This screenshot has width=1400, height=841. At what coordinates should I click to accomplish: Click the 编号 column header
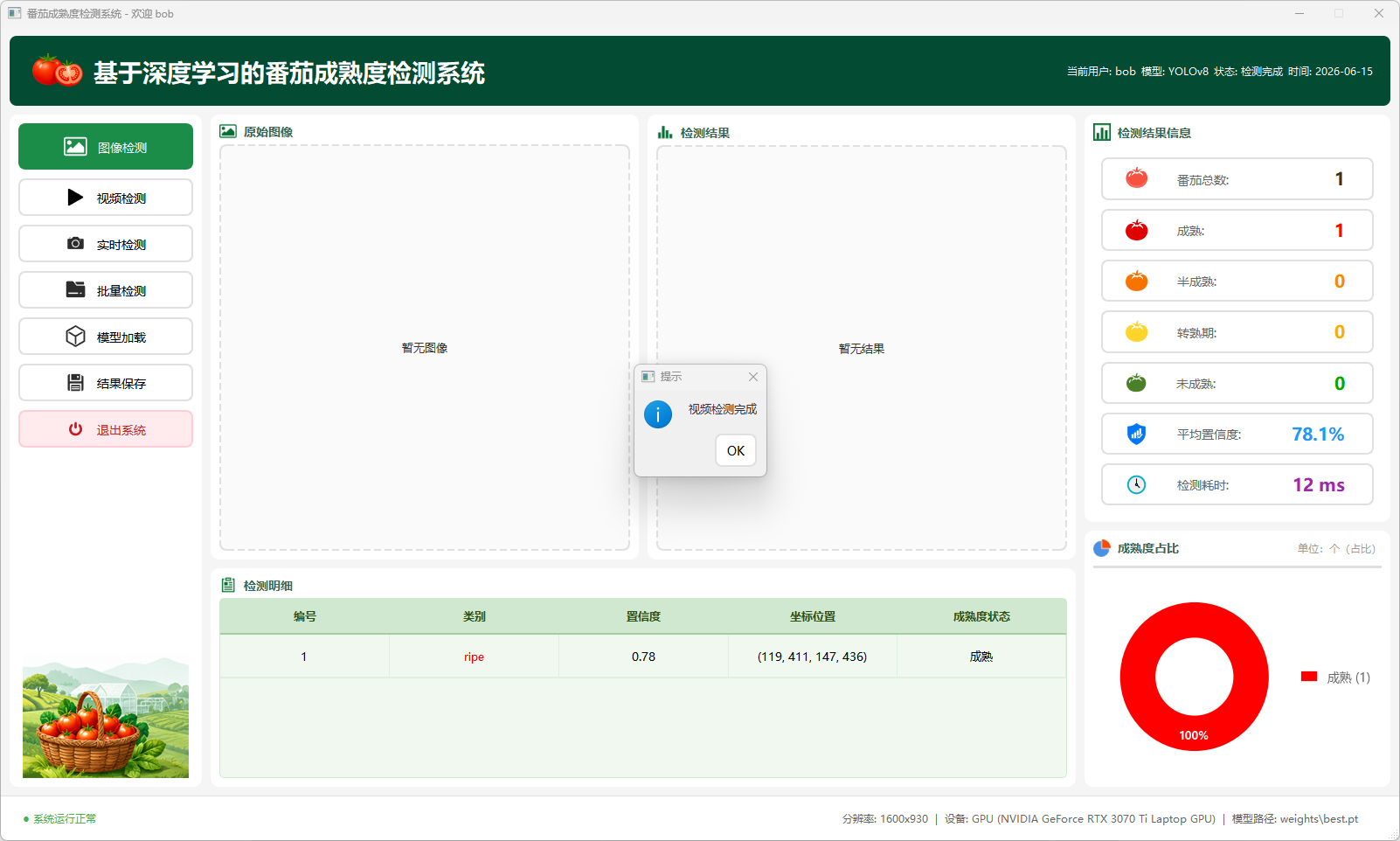[x=304, y=616]
